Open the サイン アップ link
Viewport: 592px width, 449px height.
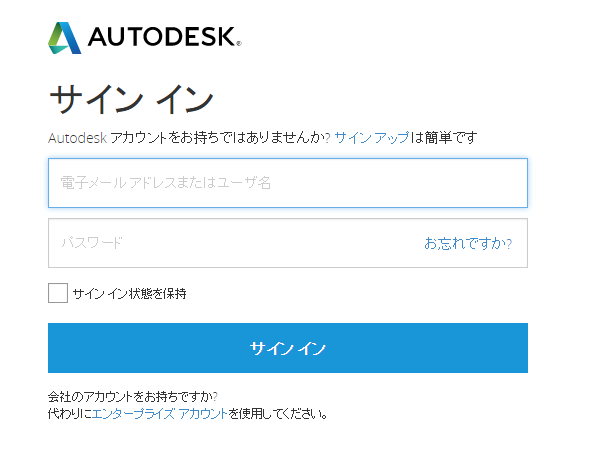pyautogui.click(x=372, y=137)
